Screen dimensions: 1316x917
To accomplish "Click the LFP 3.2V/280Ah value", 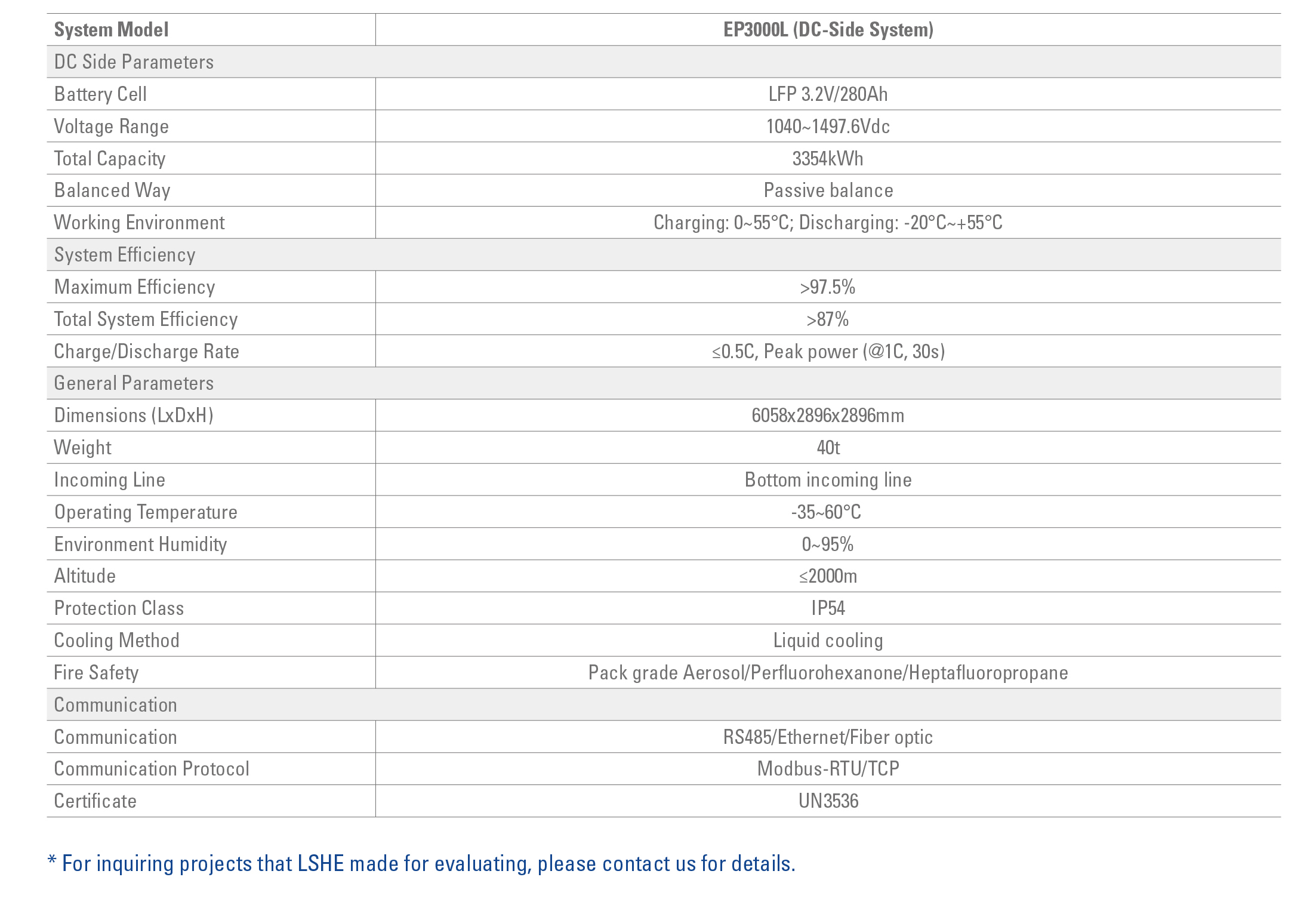I will point(828,94).
